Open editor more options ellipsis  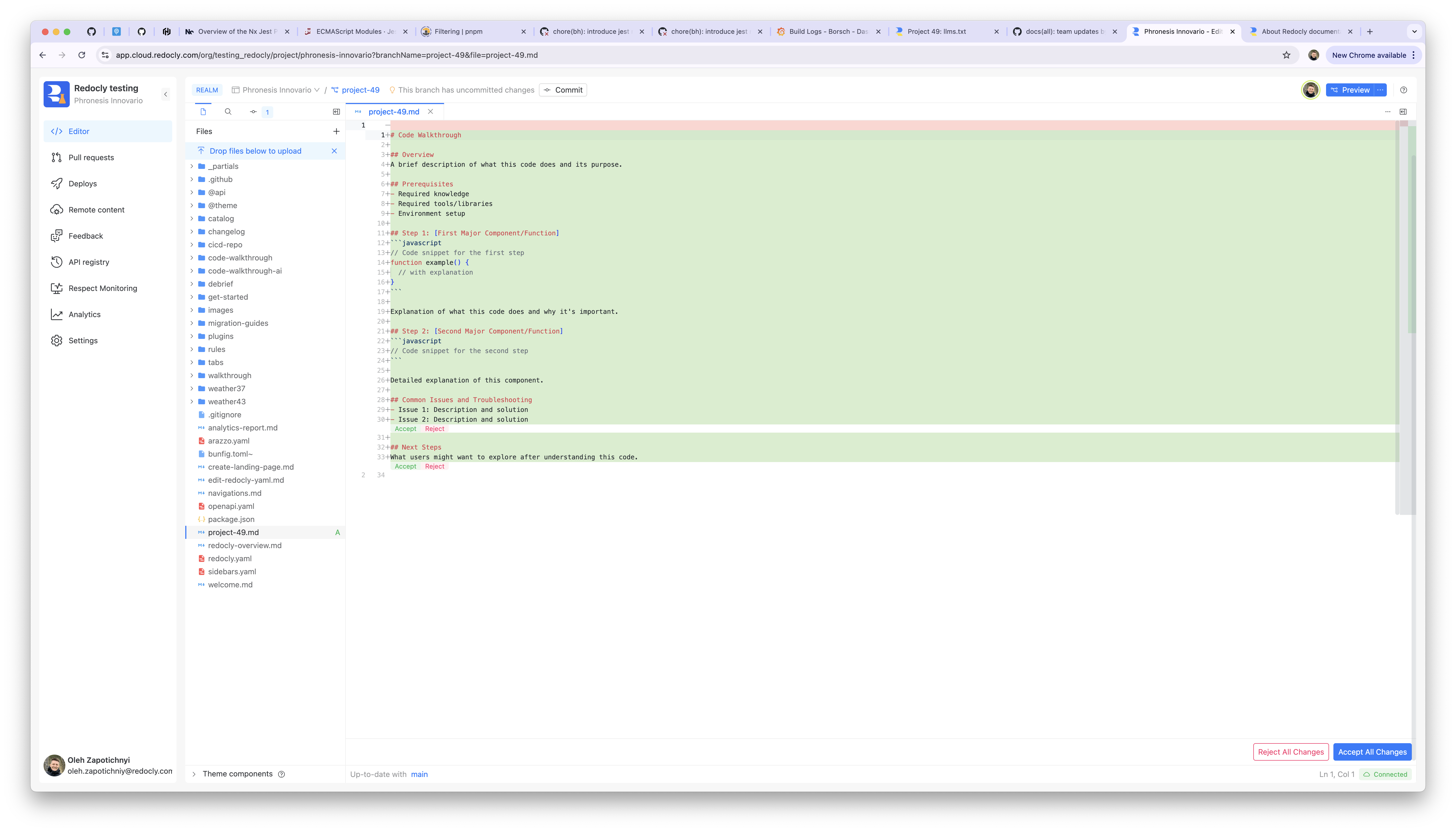click(1387, 112)
